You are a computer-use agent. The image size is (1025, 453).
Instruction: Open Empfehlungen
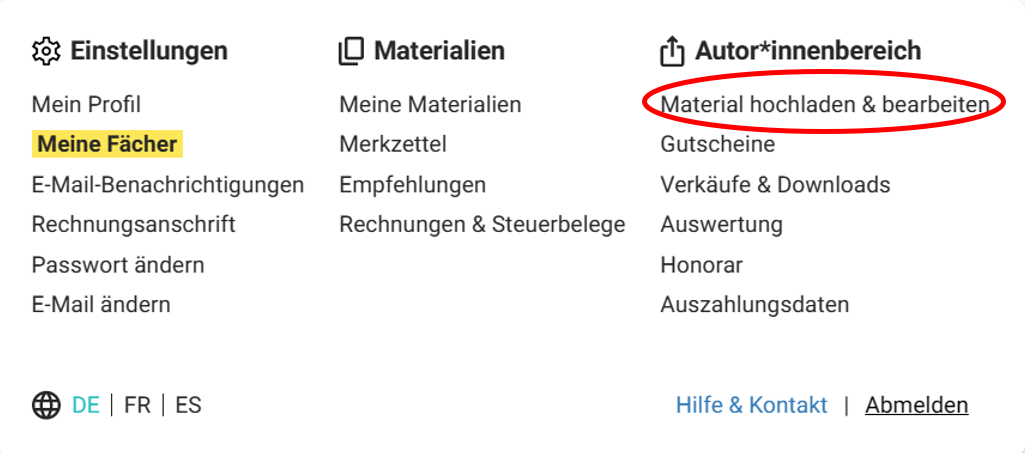tap(412, 185)
